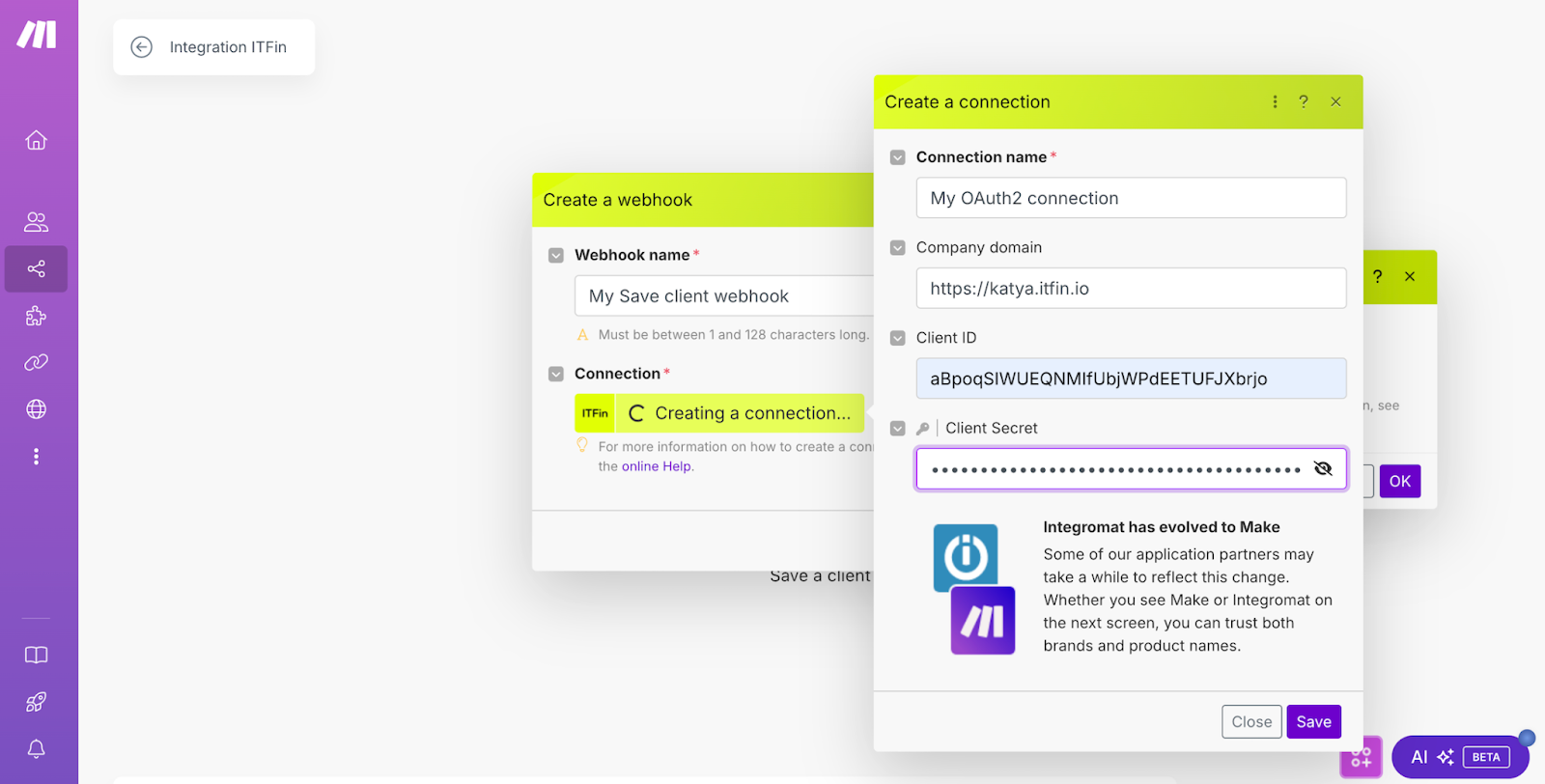The image size is (1545, 784).
Task: Click the Save a client module label
Action: 820,576
